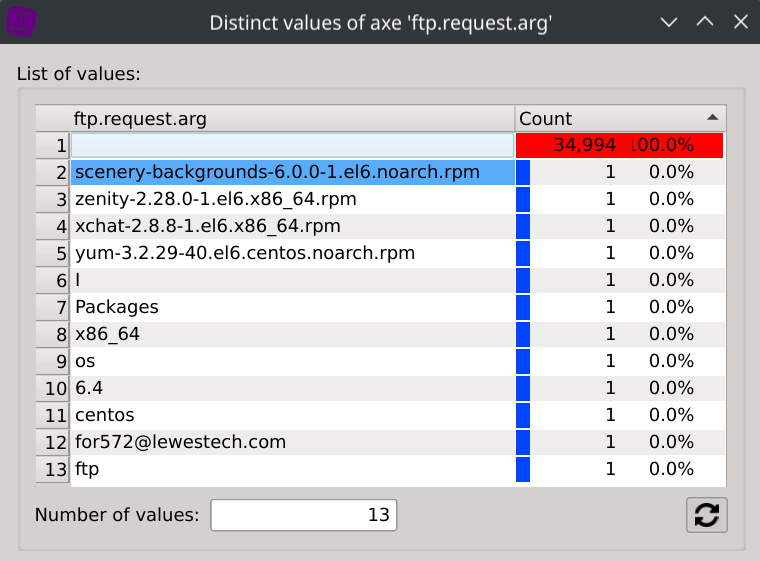The height and width of the screenshot is (561, 760).
Task: Click the Count column sort arrow
Action: point(711,118)
